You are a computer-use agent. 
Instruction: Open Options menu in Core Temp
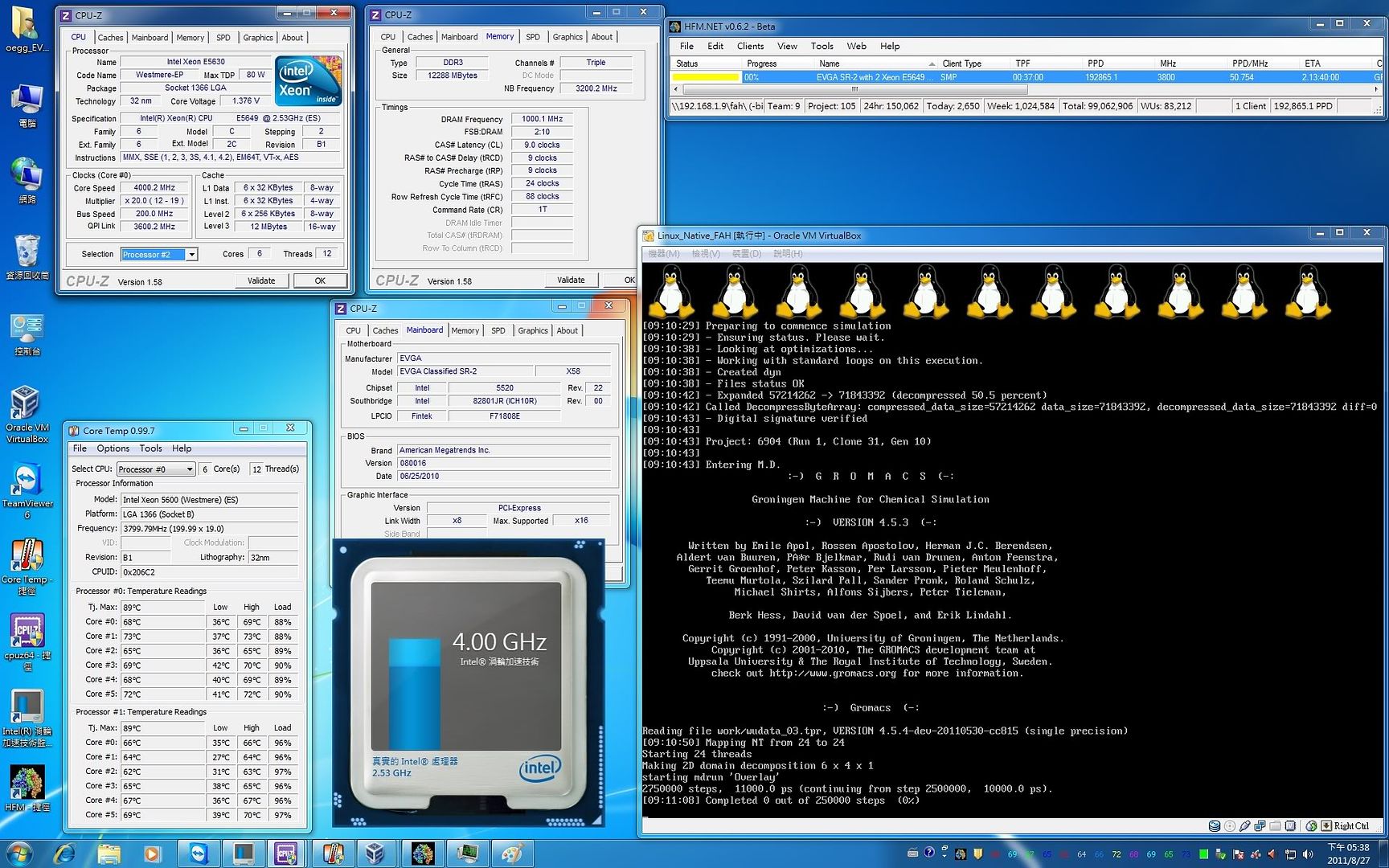coord(113,448)
